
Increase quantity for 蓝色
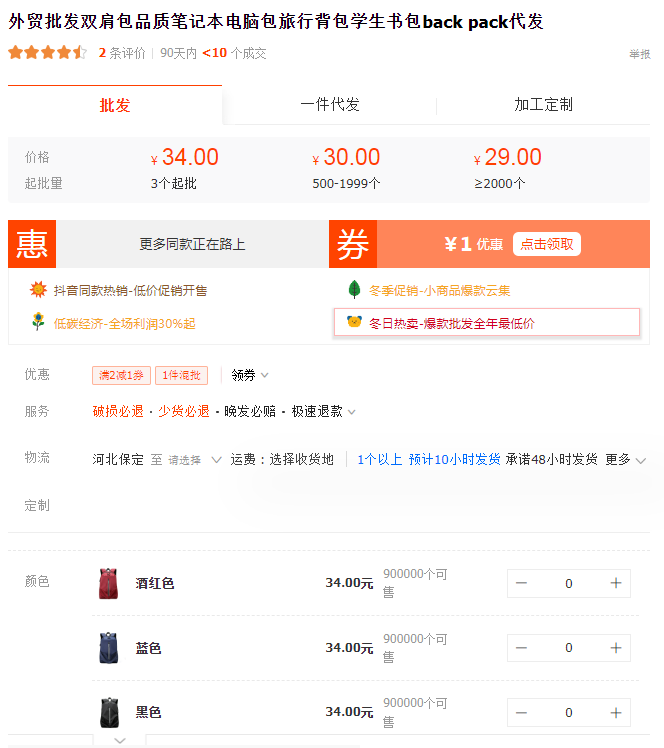(x=616, y=648)
